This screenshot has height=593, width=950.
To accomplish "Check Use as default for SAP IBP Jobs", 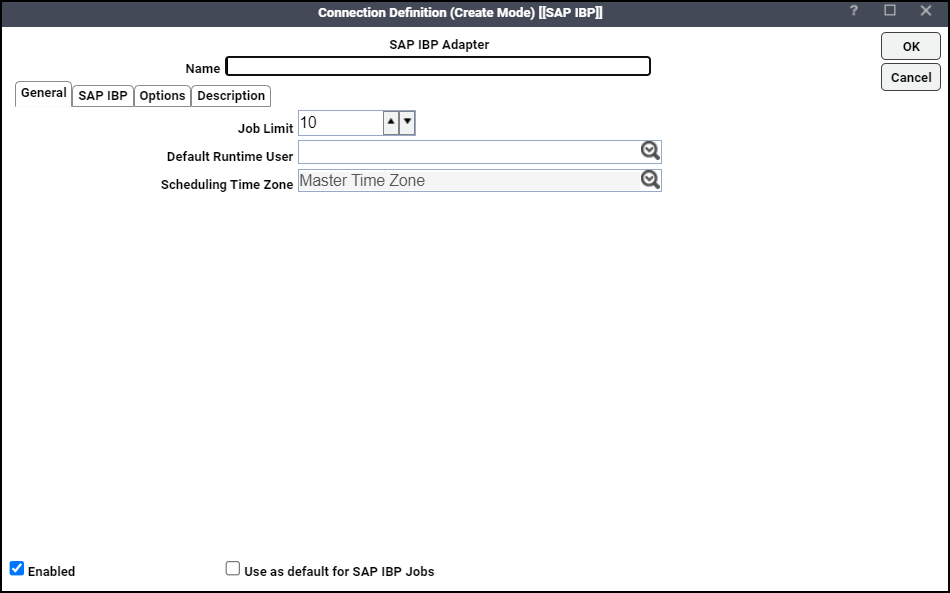I will (x=233, y=568).
